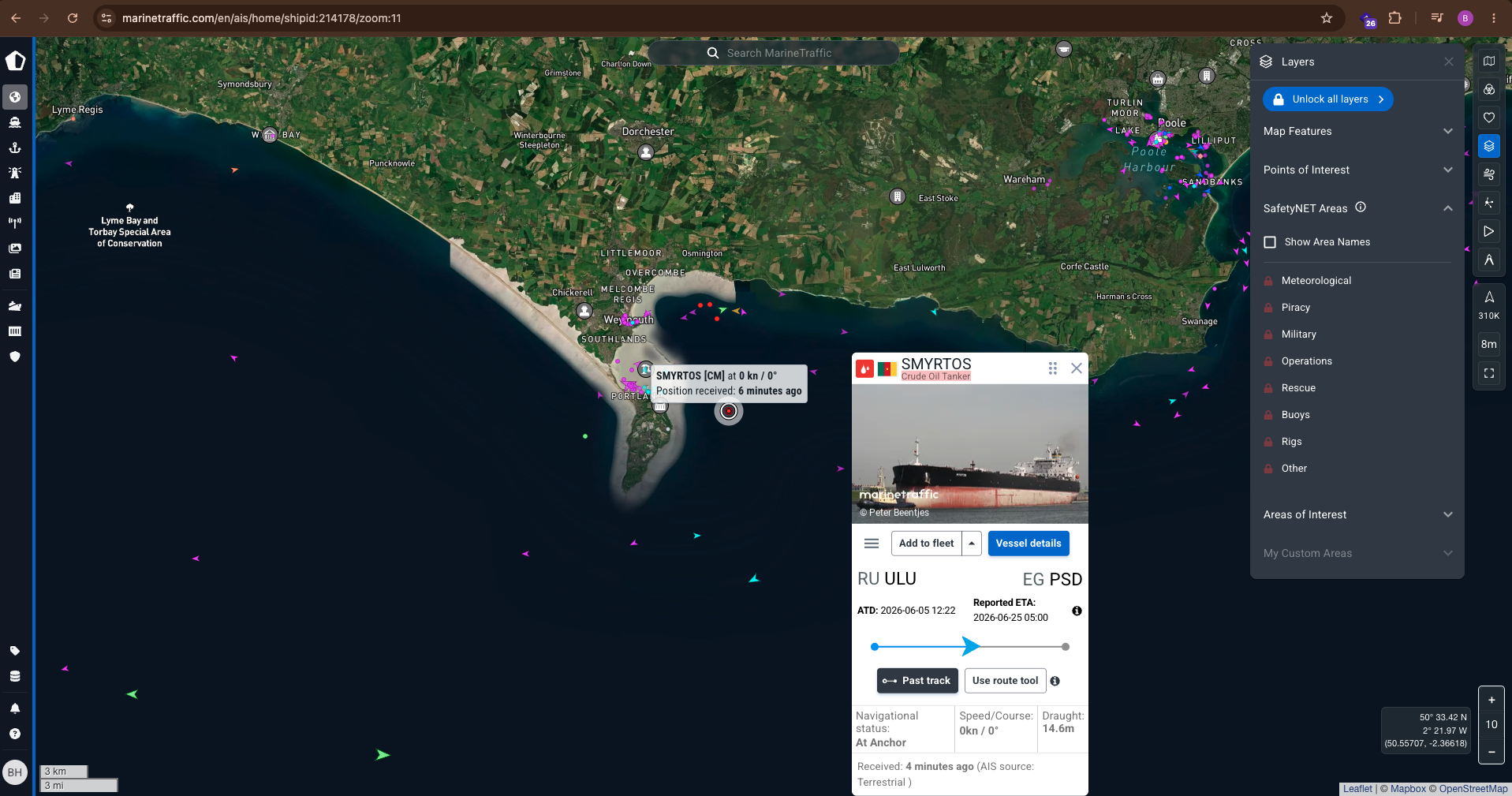Screen dimensions: 1512x796
Task: Open the AIS stations antenna icon
Action: [15, 223]
